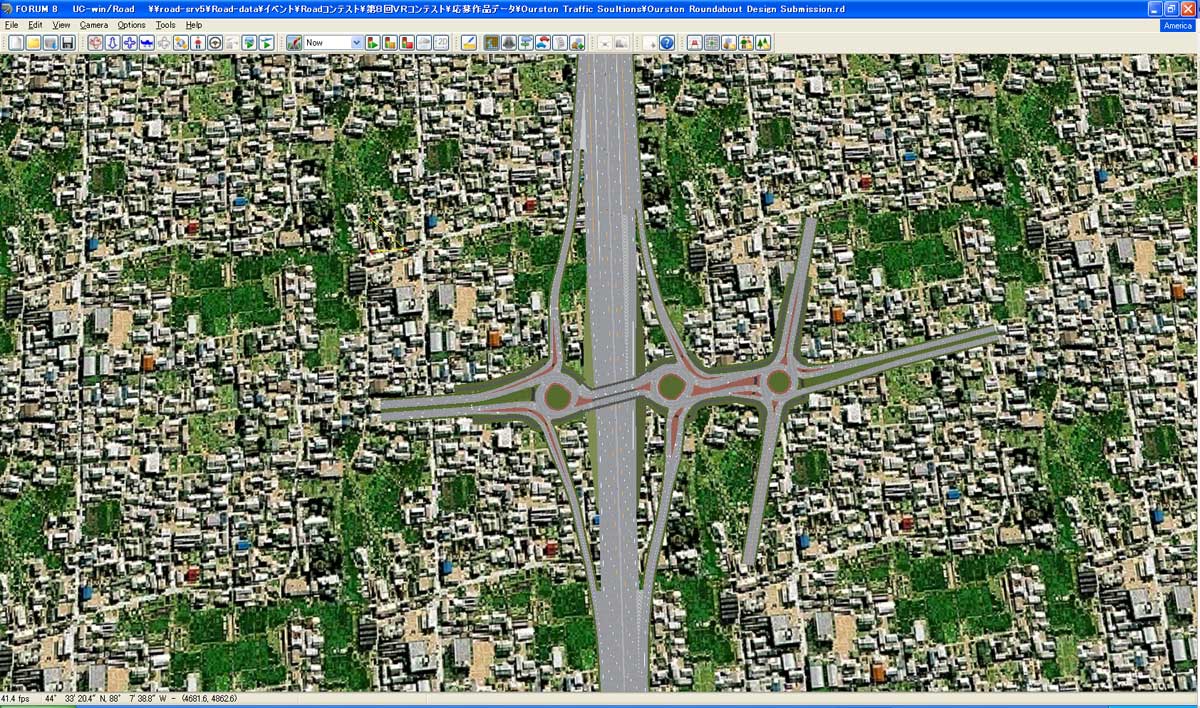
Task: Open the Help menu
Action: click(x=193, y=24)
